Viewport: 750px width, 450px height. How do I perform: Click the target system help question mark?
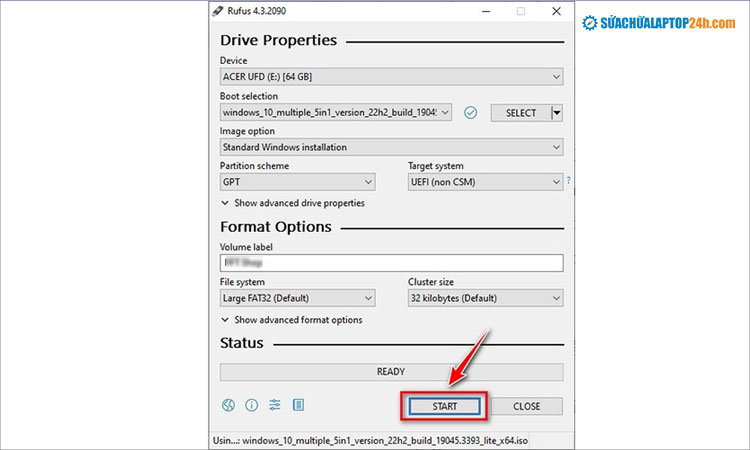pos(568,181)
